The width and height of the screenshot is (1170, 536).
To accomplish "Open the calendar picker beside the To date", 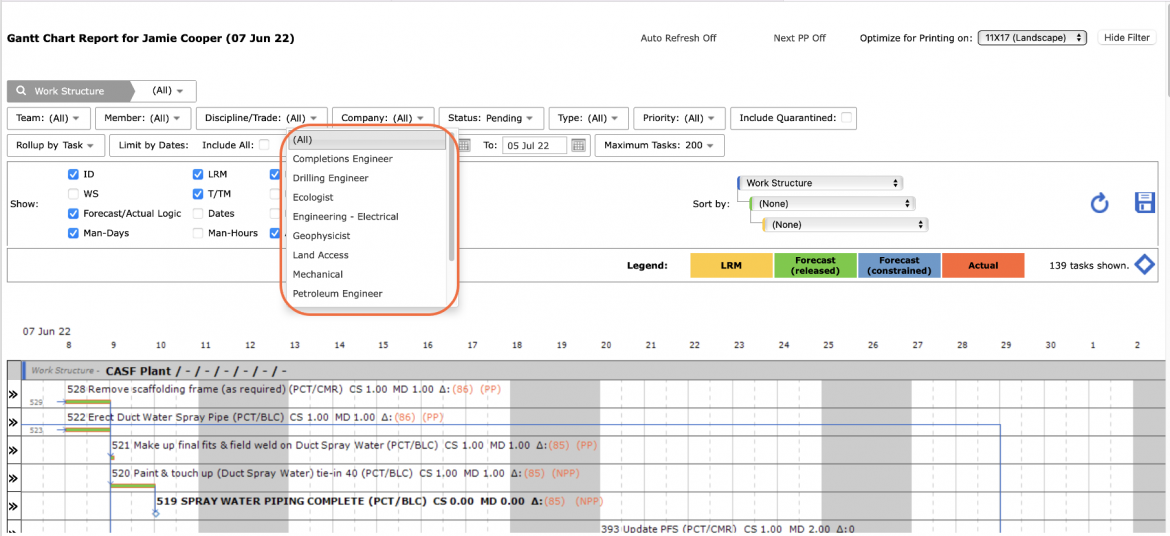I will click(578, 146).
